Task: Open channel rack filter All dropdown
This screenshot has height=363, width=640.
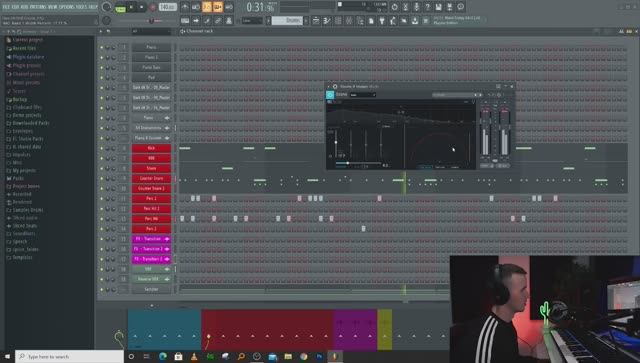Action: click(x=151, y=31)
